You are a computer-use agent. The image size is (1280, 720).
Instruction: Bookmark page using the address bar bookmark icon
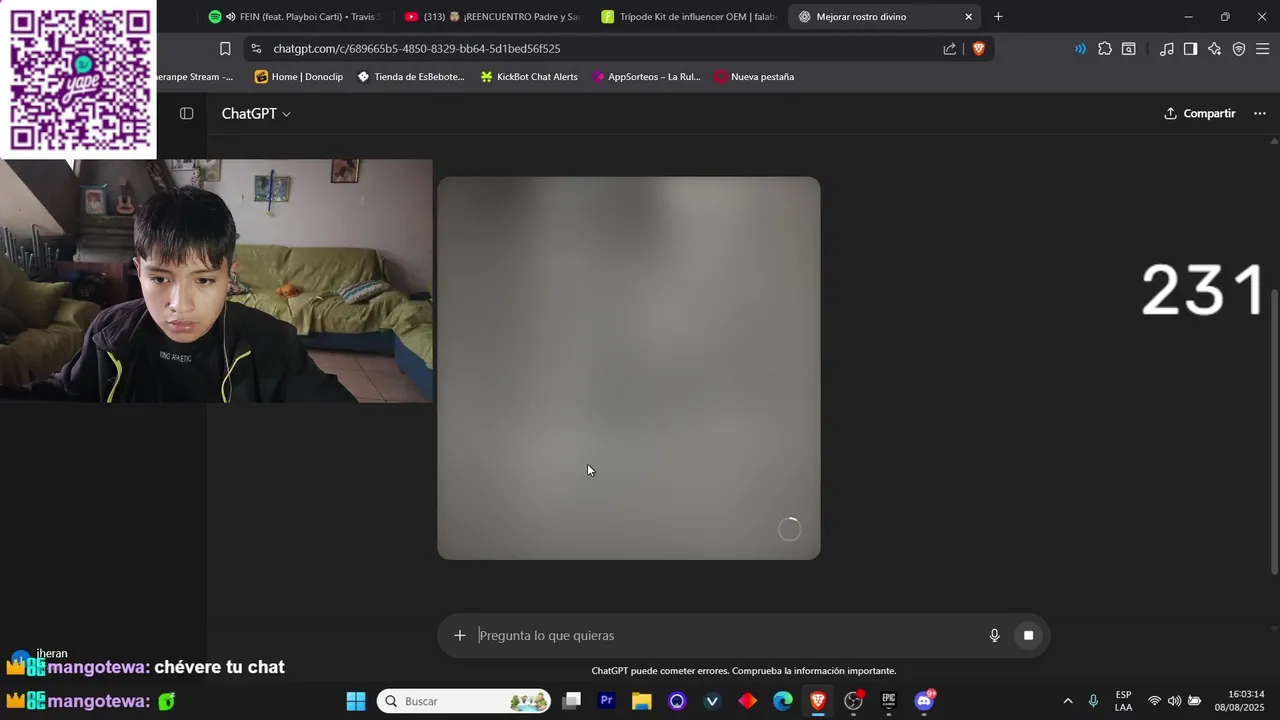click(x=225, y=48)
